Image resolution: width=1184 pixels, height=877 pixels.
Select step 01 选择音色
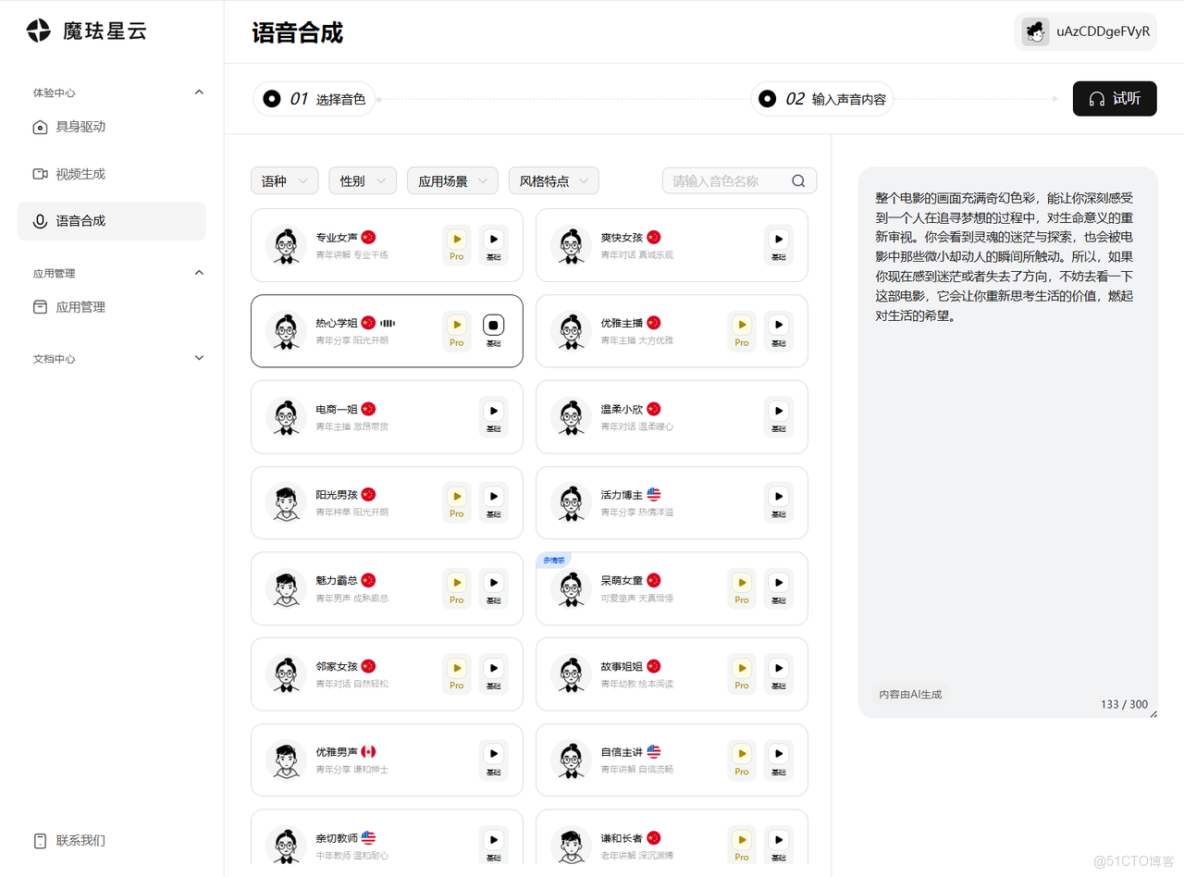click(314, 98)
